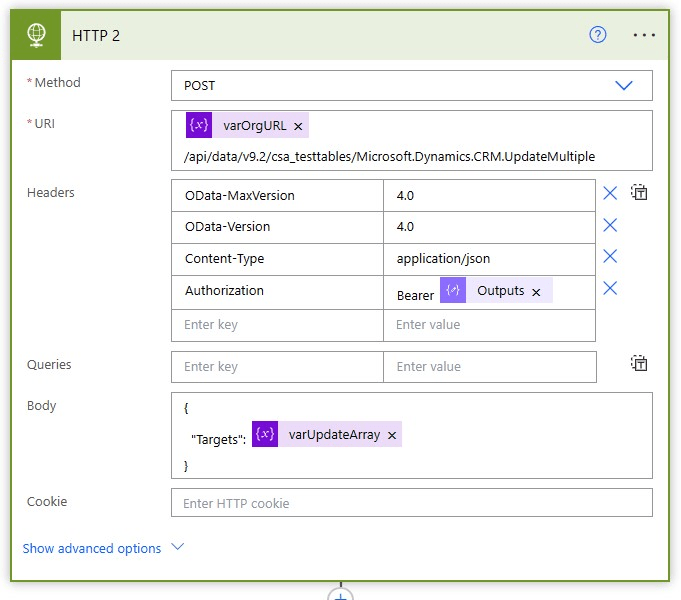Expand the Method dropdown showing POST
The image size is (681, 600).
point(623,86)
